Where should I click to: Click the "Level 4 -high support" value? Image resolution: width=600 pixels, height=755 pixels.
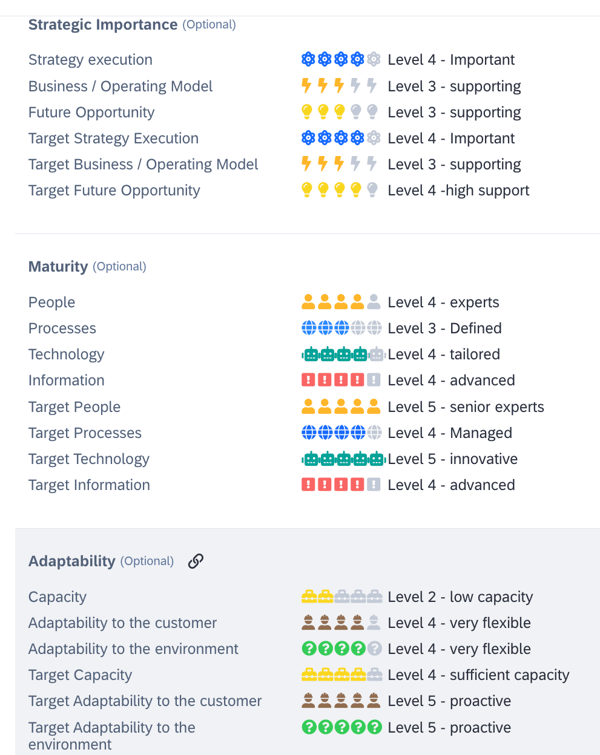pyautogui.click(x=458, y=190)
